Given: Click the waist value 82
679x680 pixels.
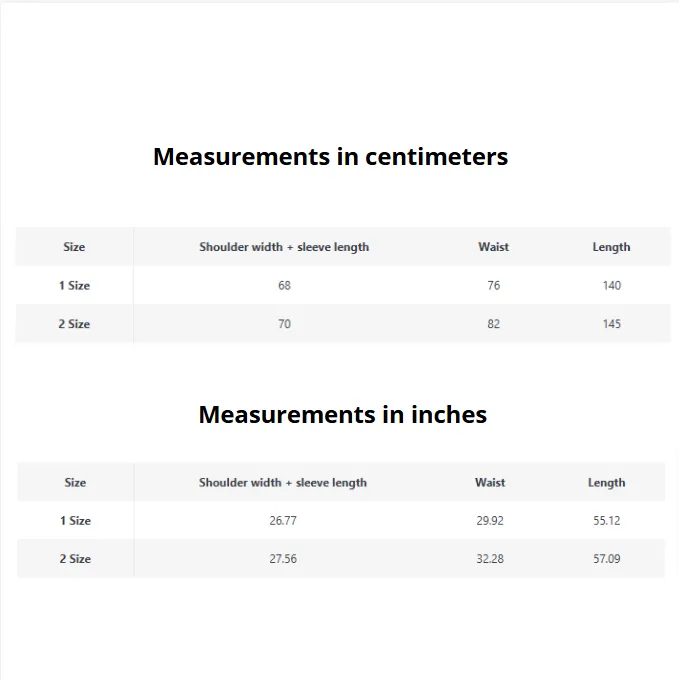Looking at the screenshot, I should click(493, 324).
